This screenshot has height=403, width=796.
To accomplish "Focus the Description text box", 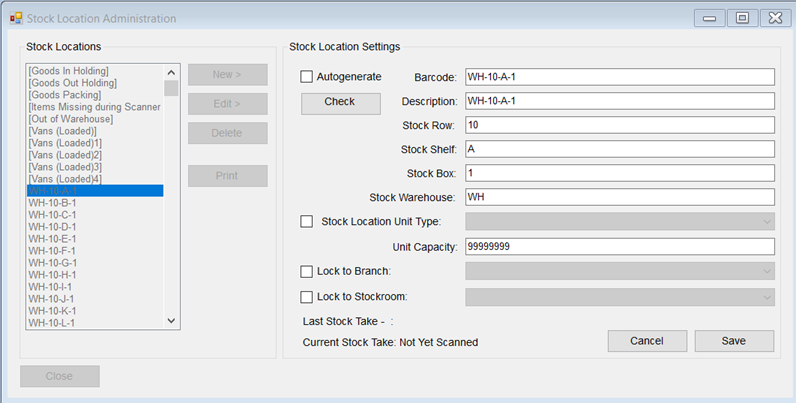I will click(620, 101).
